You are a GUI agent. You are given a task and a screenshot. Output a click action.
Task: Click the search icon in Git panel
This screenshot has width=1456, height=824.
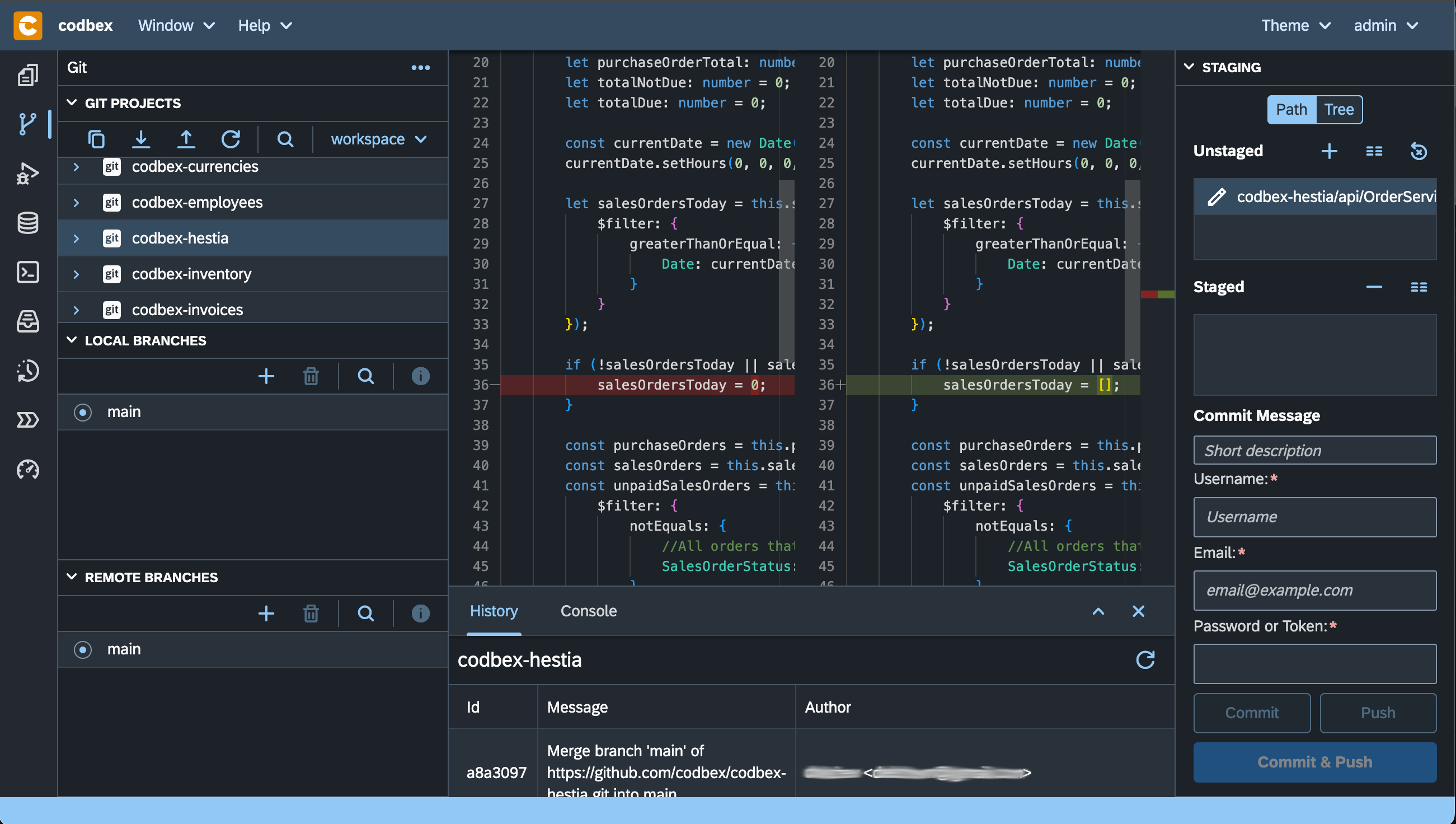pyautogui.click(x=284, y=138)
